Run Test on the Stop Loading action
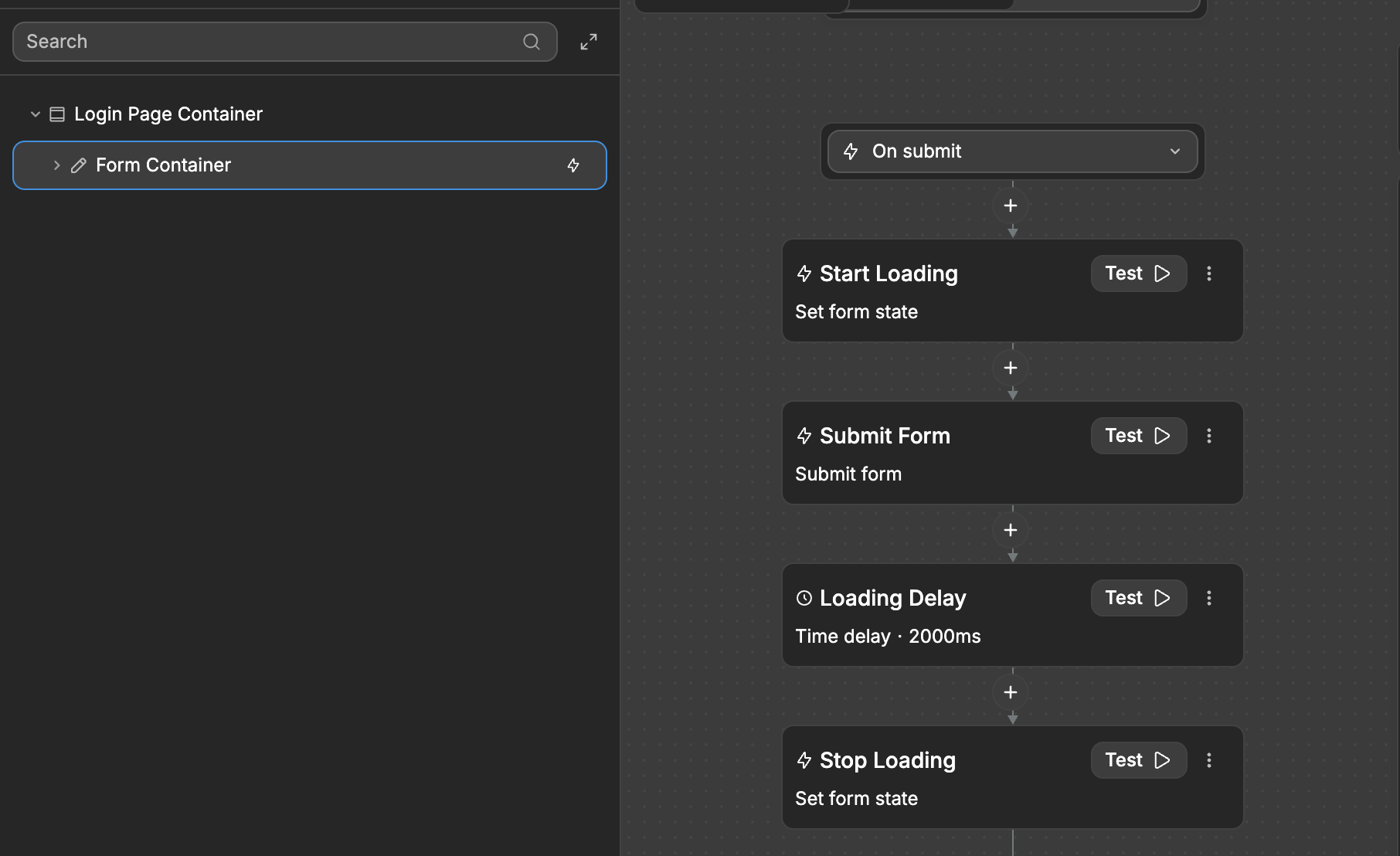 coord(1137,760)
